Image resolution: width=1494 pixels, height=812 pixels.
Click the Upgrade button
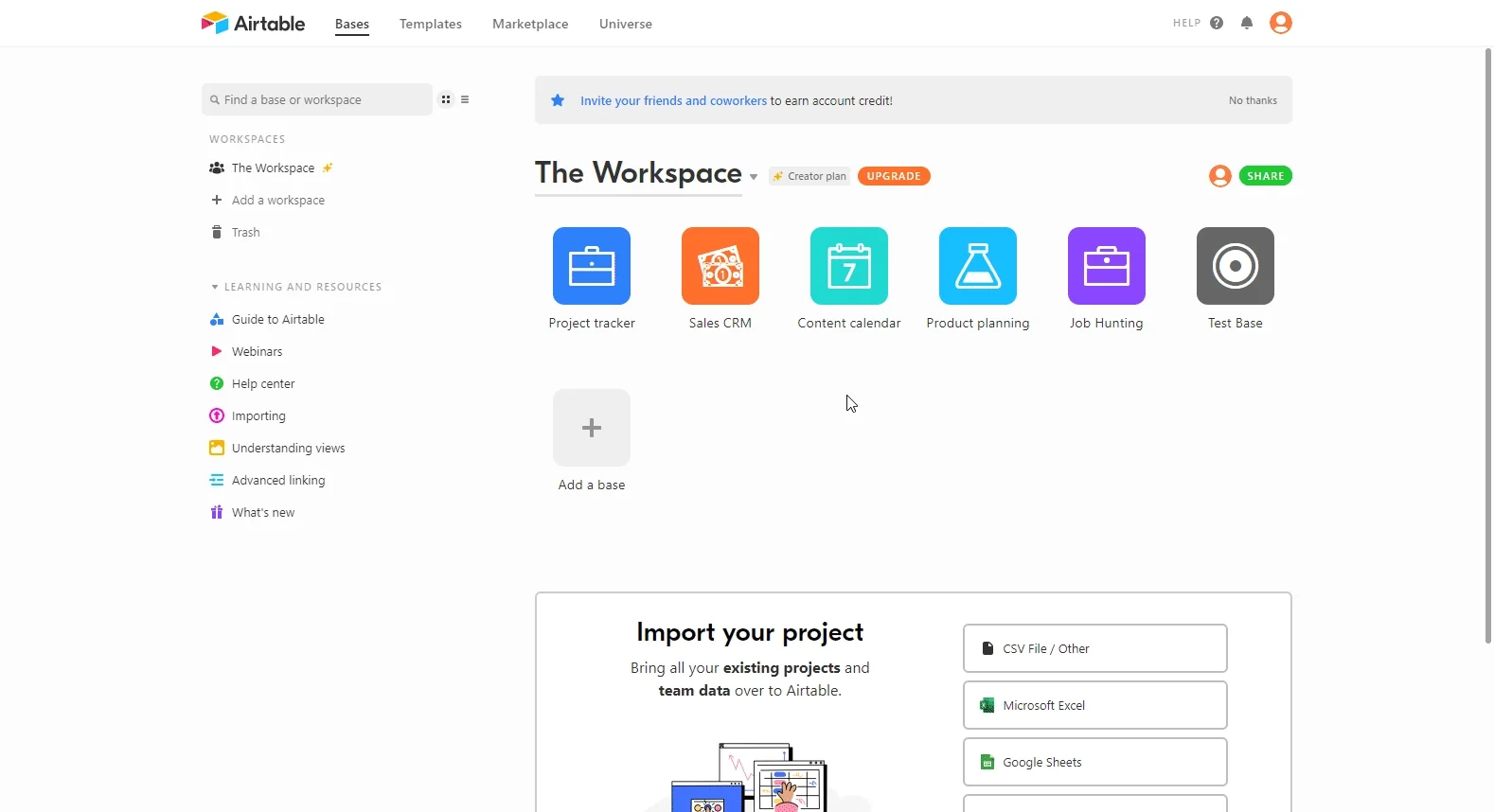point(894,176)
